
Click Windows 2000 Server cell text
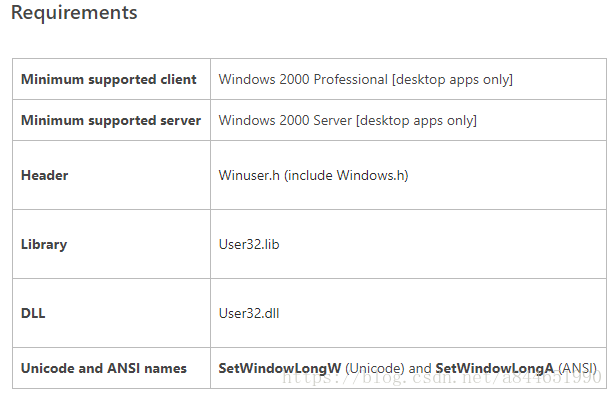pyautogui.click(x=348, y=120)
